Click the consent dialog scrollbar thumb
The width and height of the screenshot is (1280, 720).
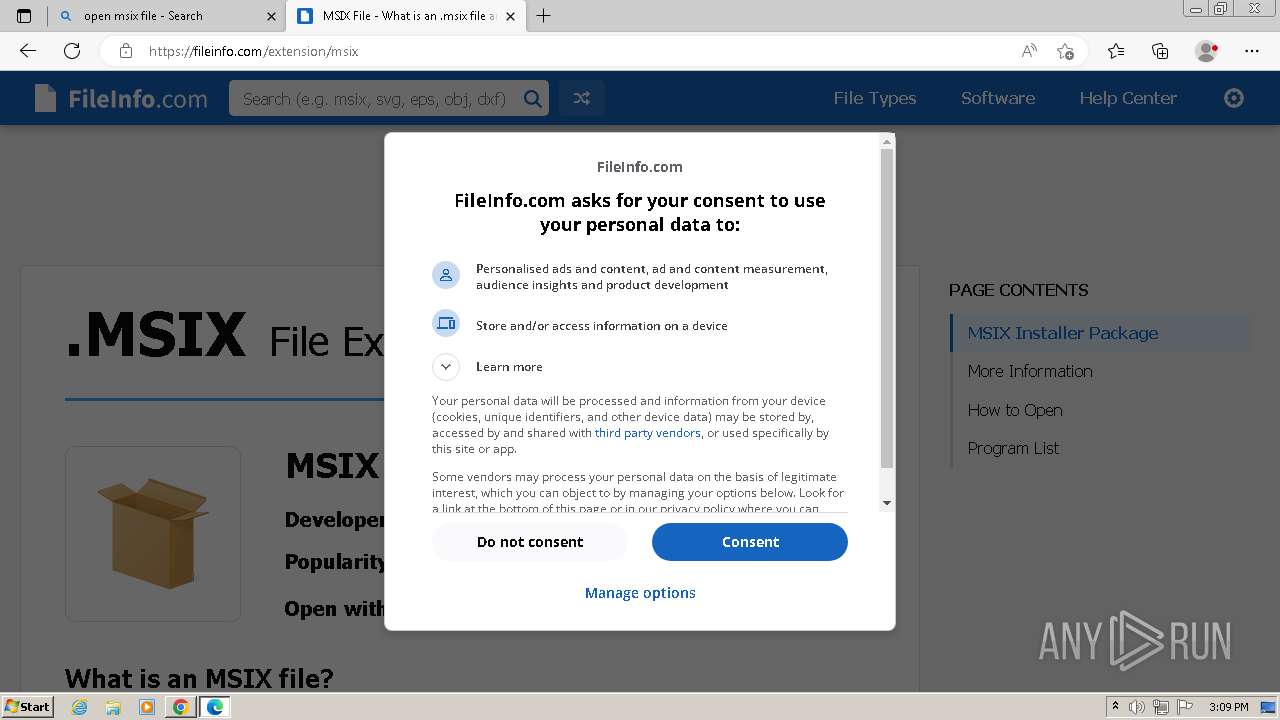(x=886, y=308)
